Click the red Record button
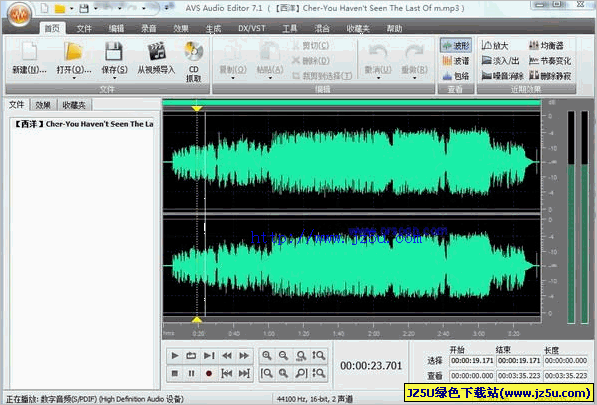 209,373
